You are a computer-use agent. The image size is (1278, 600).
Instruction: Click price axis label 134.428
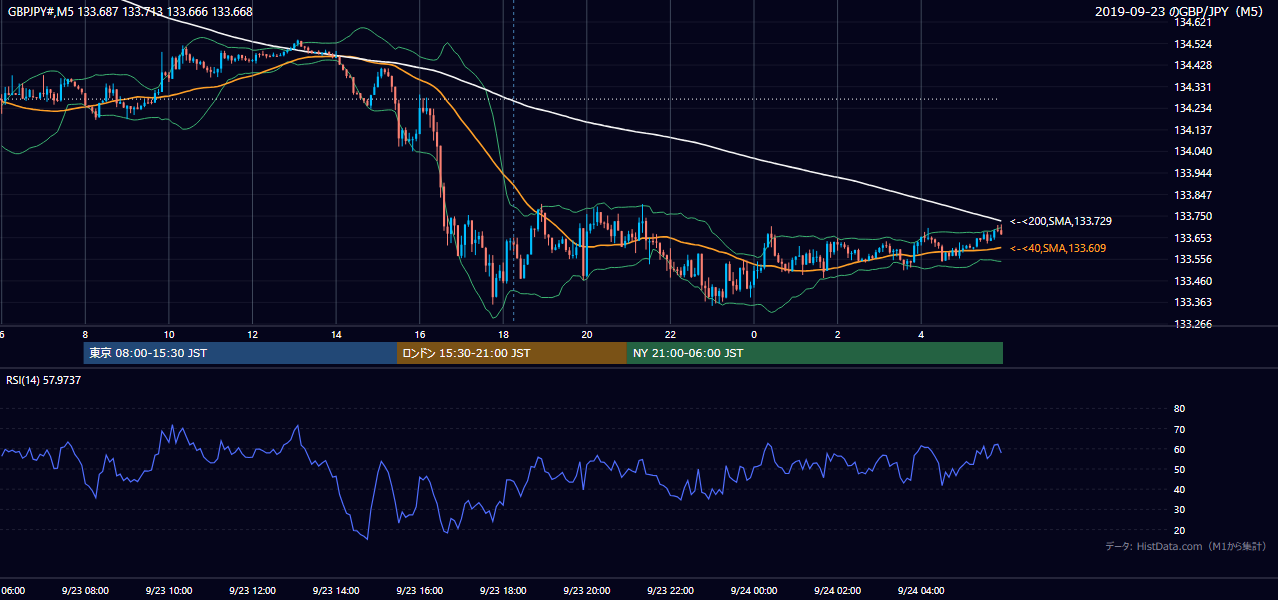1192,65
